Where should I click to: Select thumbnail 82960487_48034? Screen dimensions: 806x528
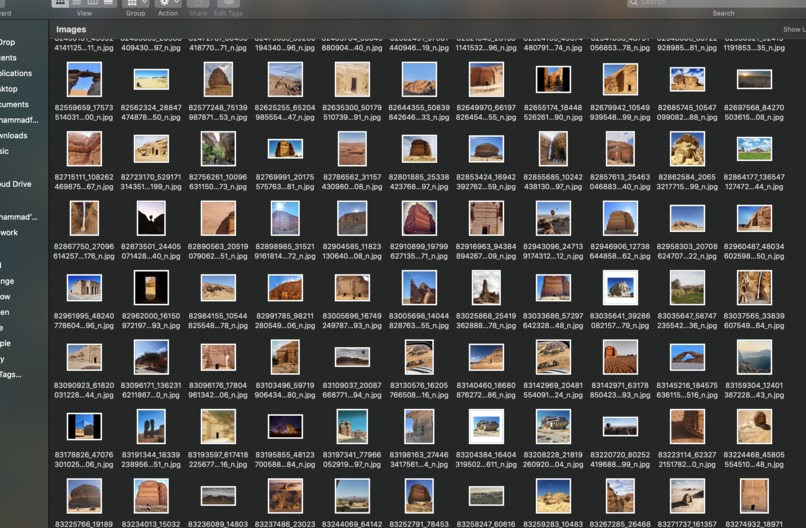(754, 218)
